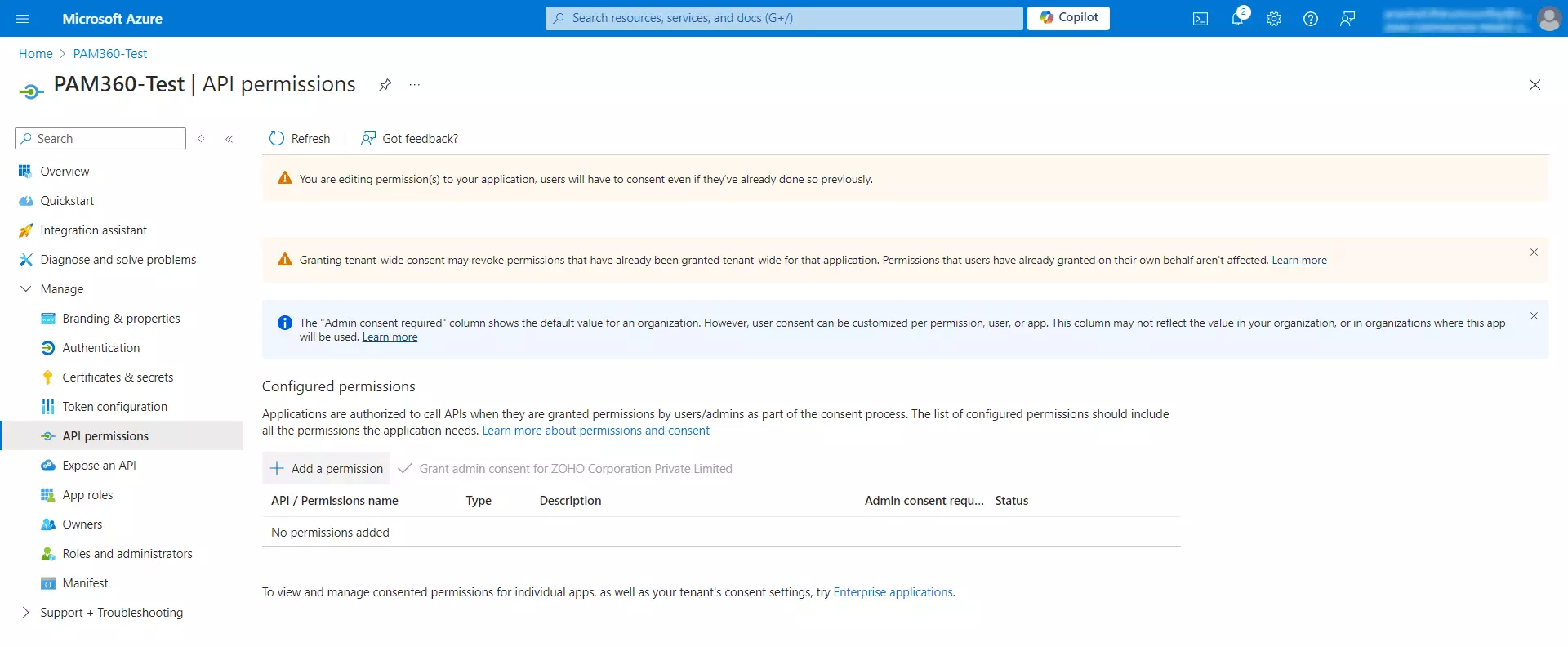Click the Home breadcrumb link
Image resolution: width=1568 pixels, height=647 pixels.
(x=35, y=54)
